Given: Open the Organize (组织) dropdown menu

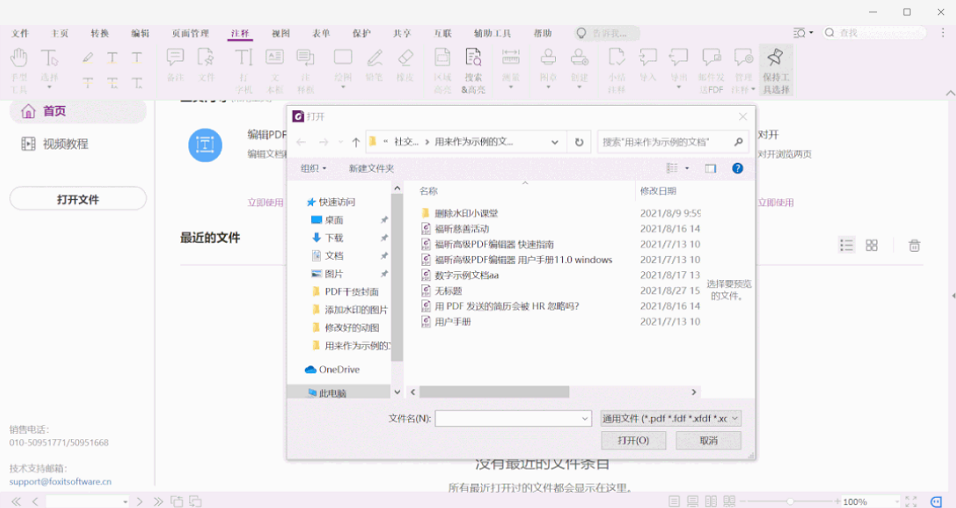Looking at the screenshot, I should tap(313, 168).
